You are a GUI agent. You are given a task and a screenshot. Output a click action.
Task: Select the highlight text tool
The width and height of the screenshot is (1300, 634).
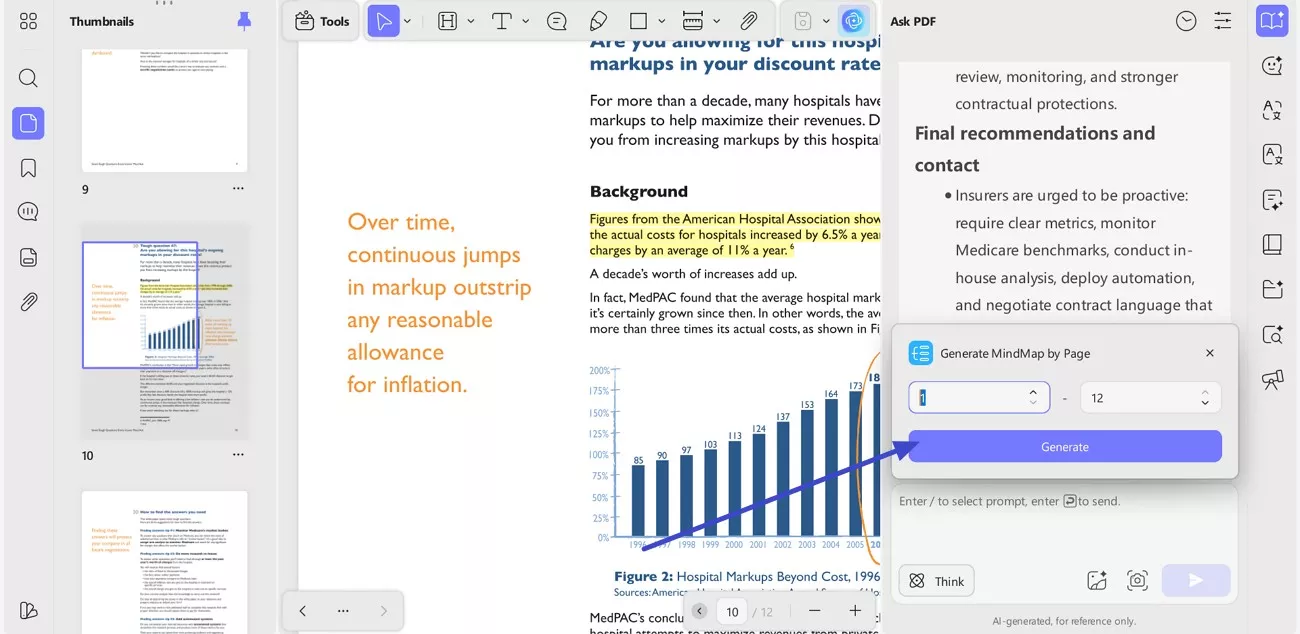click(x=448, y=21)
